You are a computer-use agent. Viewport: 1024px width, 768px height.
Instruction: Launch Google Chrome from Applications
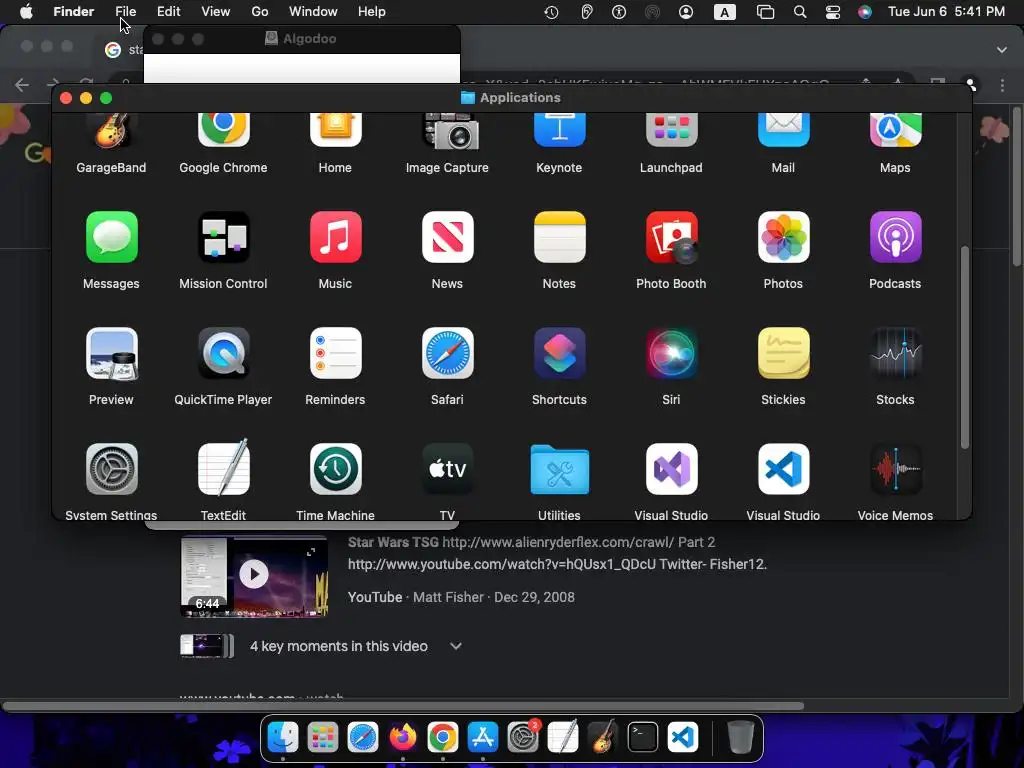(223, 131)
